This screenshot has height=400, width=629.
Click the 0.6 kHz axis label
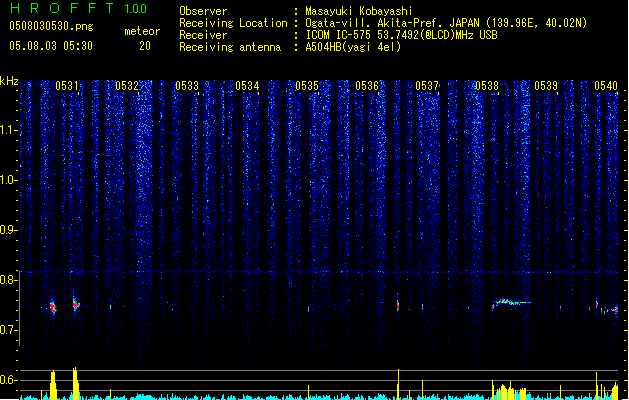click(x=8, y=380)
